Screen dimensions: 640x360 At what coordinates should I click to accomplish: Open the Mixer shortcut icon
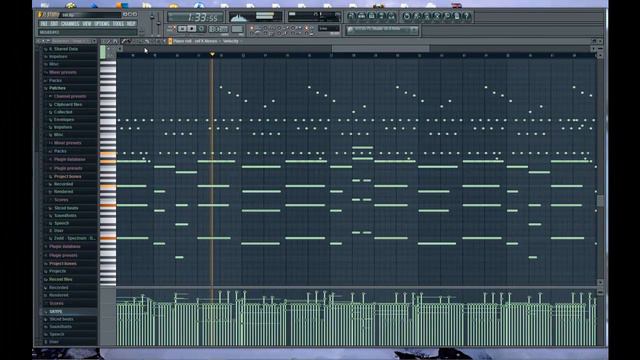[391, 16]
